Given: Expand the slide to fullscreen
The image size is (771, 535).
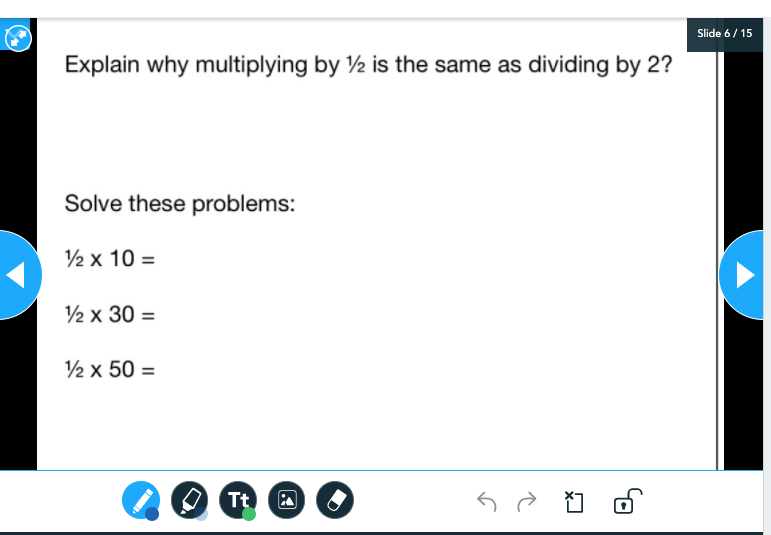Looking at the screenshot, I should (x=18, y=39).
